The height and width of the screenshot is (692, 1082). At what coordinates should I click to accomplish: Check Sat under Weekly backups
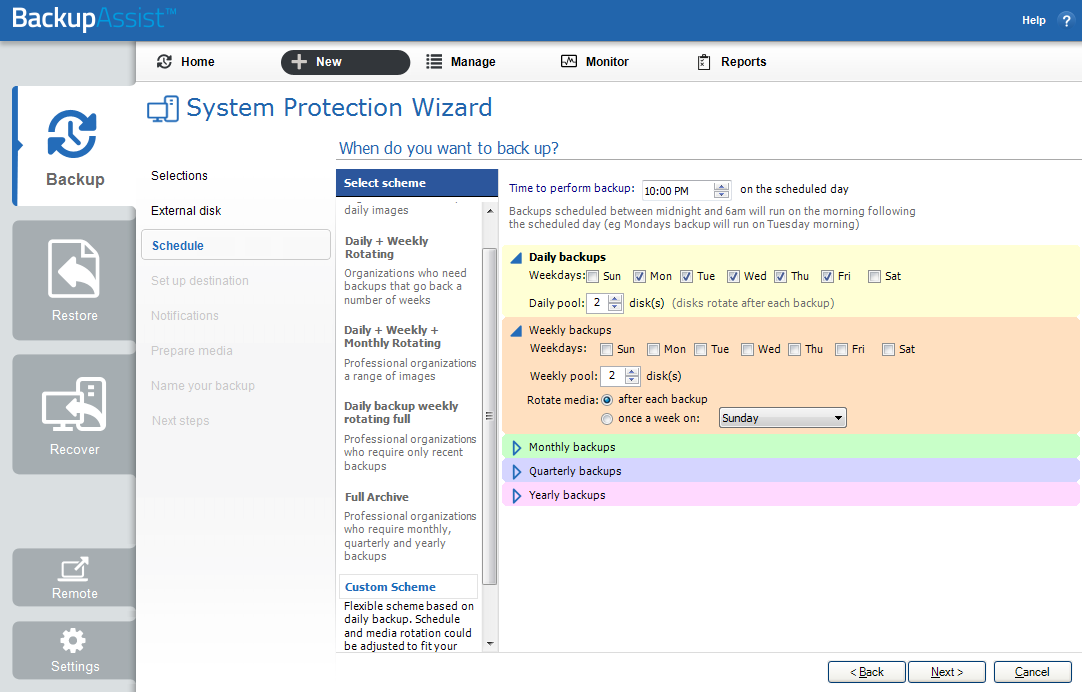(889, 350)
